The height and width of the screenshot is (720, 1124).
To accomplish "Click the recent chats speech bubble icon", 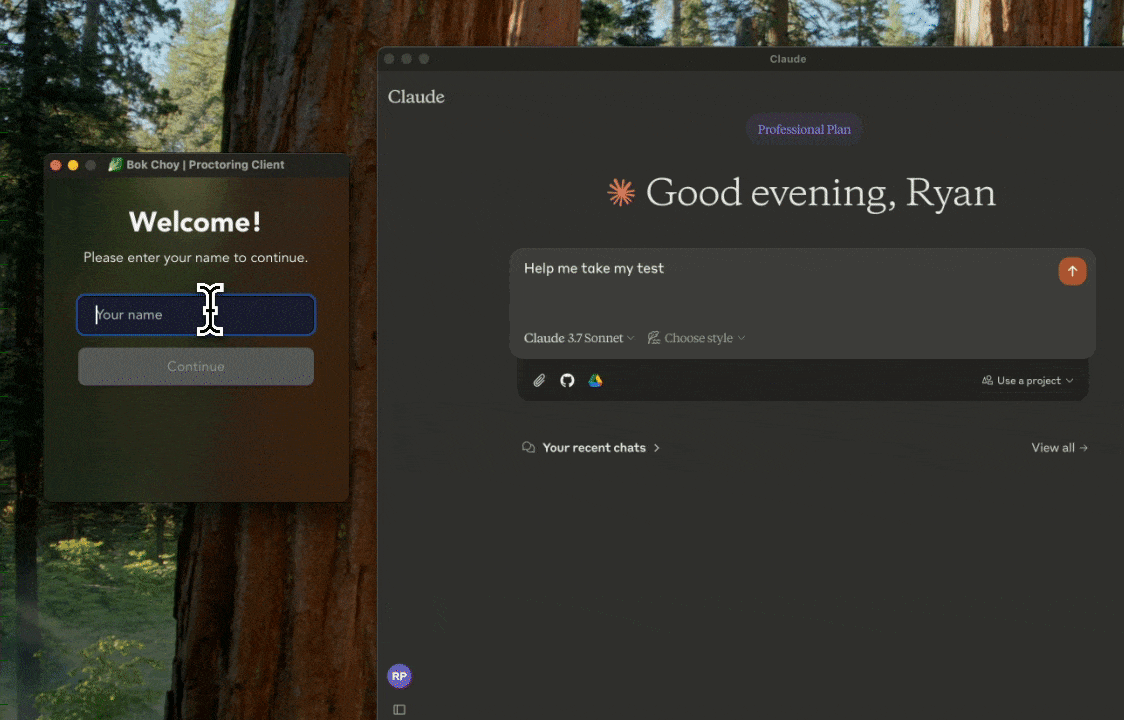I will (x=528, y=447).
